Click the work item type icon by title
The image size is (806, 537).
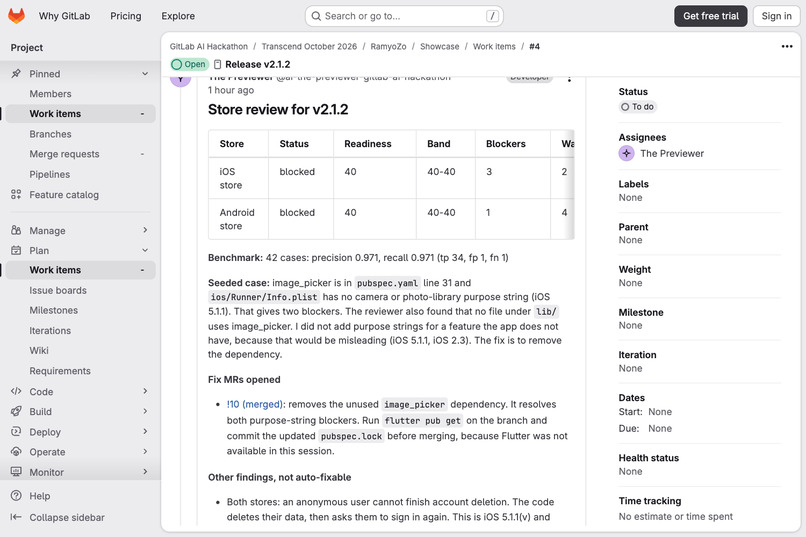pos(217,64)
